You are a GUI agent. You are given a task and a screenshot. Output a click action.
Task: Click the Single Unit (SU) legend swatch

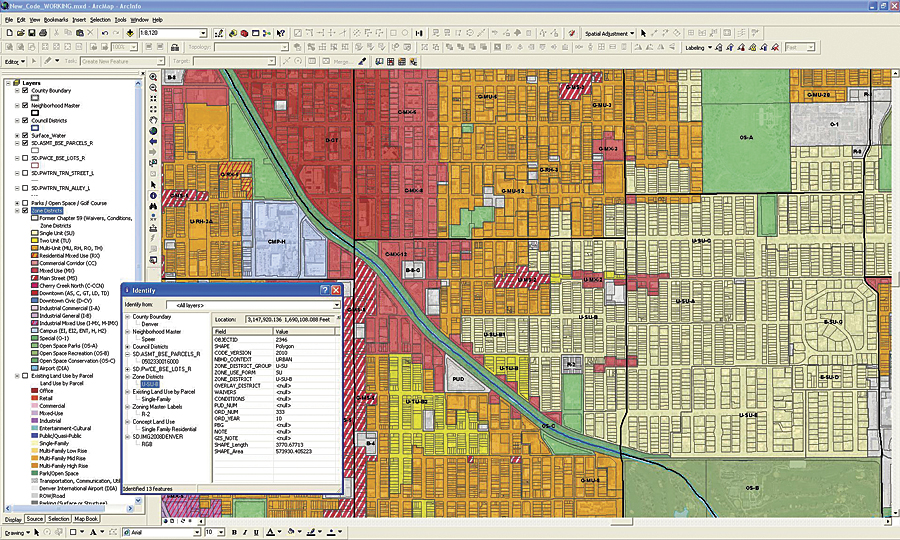click(x=34, y=234)
